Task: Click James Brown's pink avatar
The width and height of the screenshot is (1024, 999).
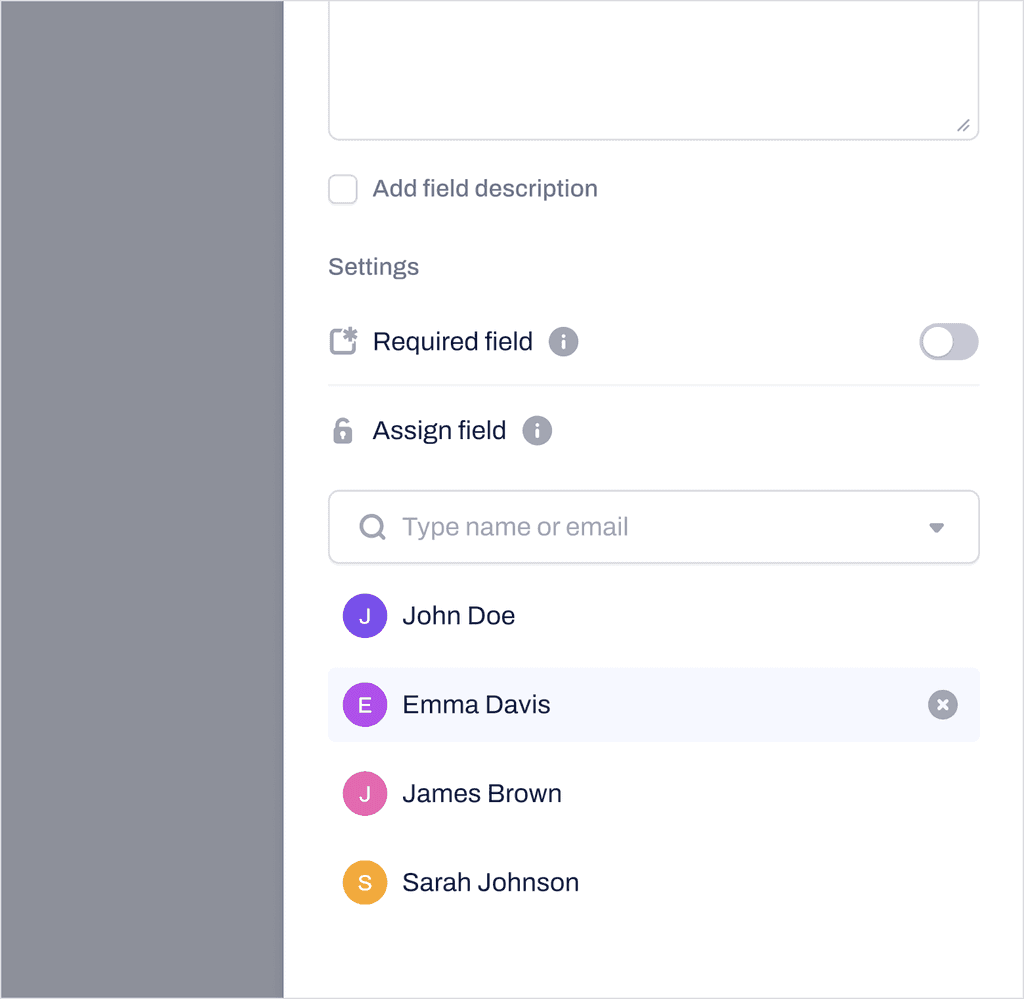Action: point(365,793)
